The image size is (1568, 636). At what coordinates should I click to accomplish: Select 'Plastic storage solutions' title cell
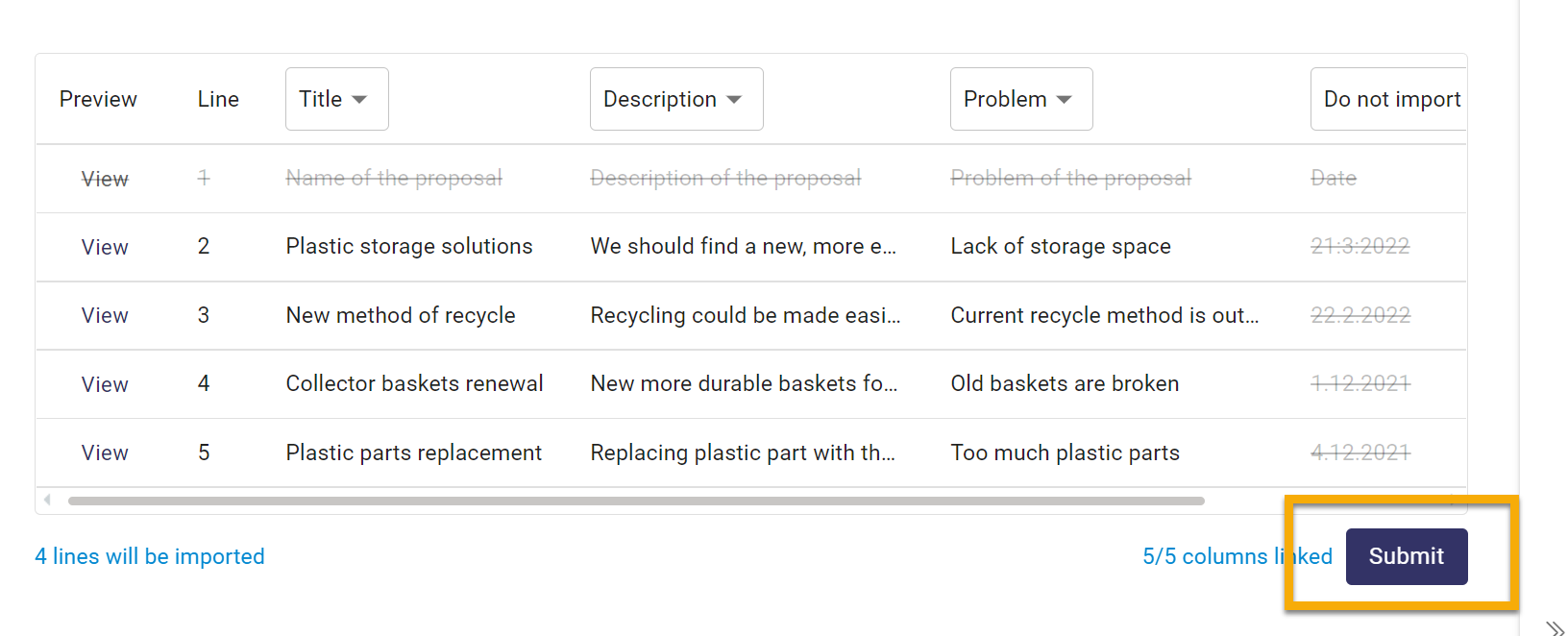tap(409, 246)
